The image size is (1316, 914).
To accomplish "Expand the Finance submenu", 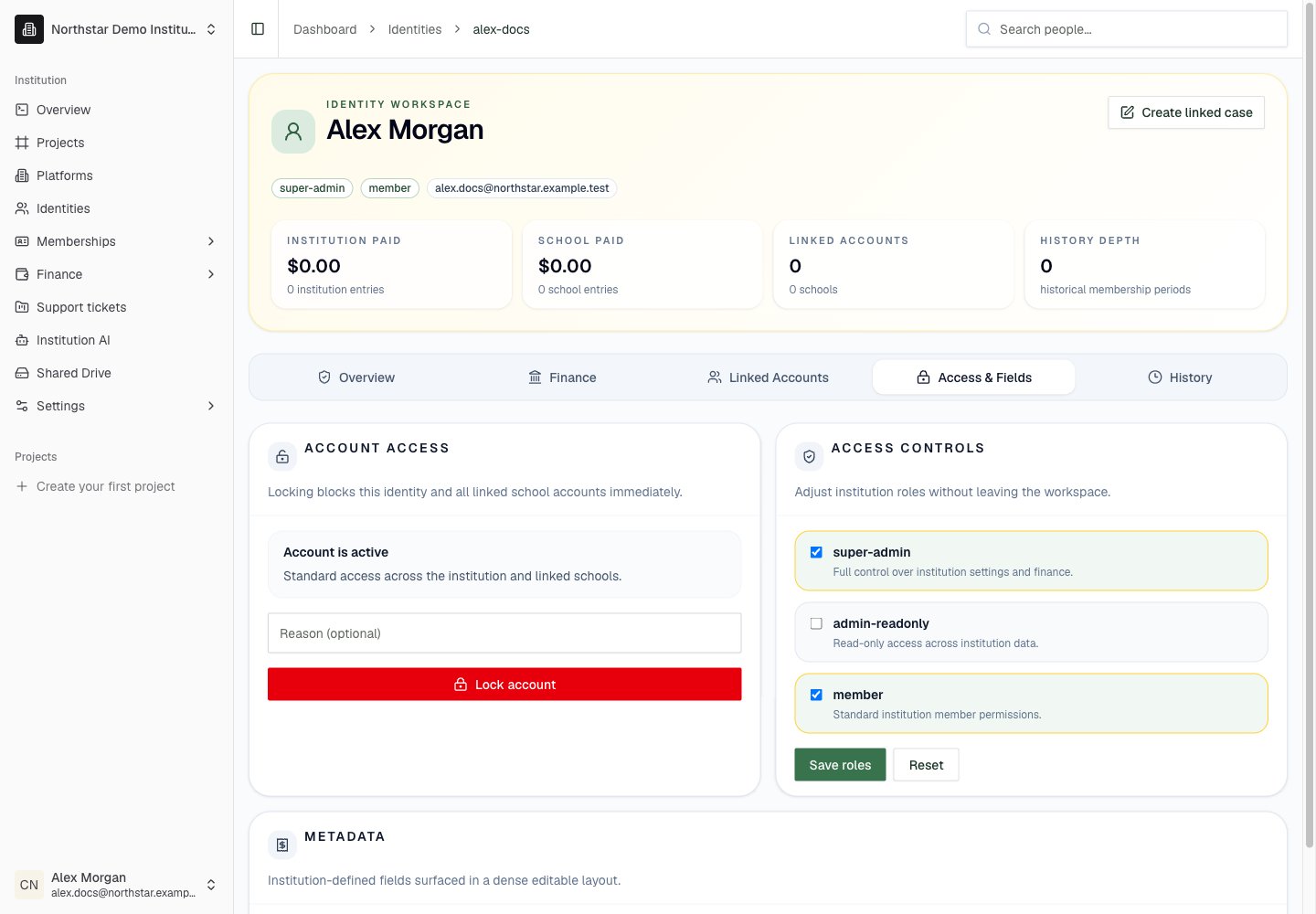I will click(x=211, y=274).
